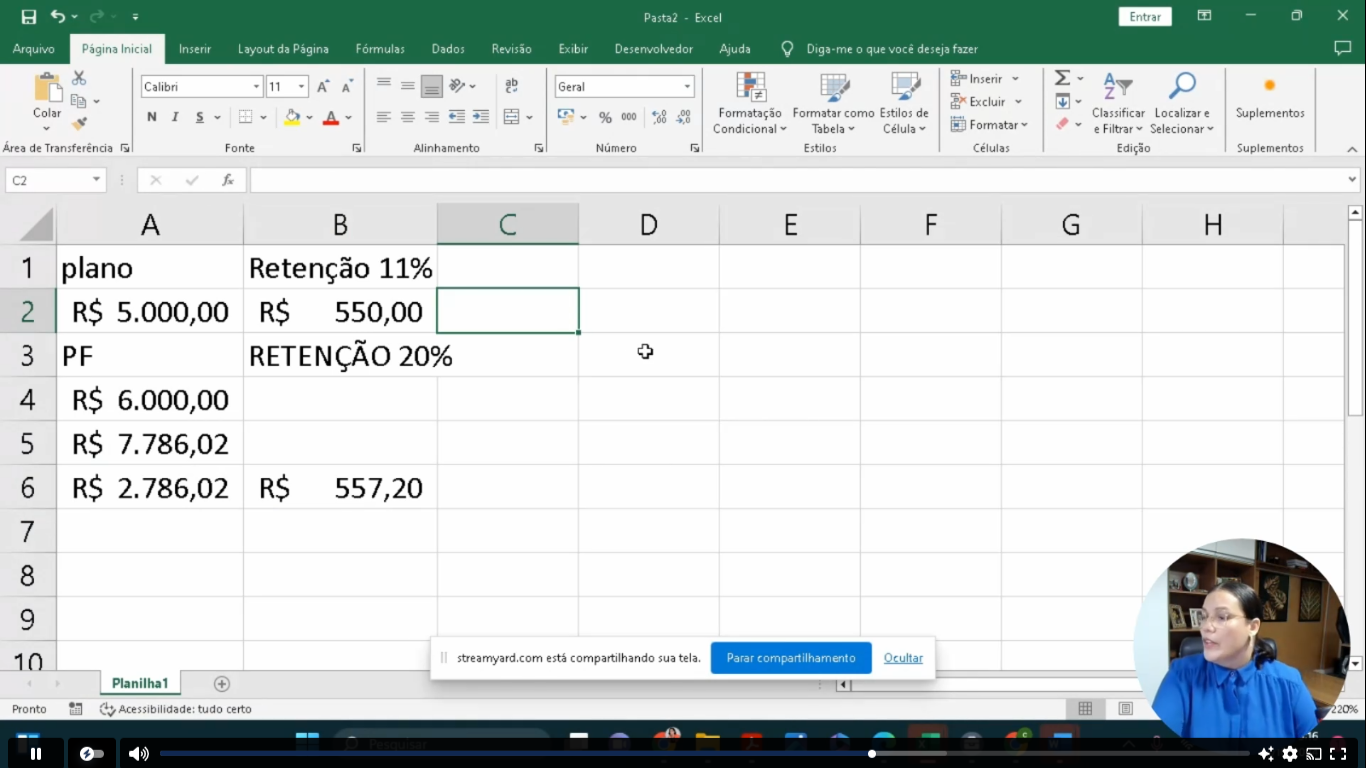
Task: Open the font size 11 dropdown
Action: [301, 87]
